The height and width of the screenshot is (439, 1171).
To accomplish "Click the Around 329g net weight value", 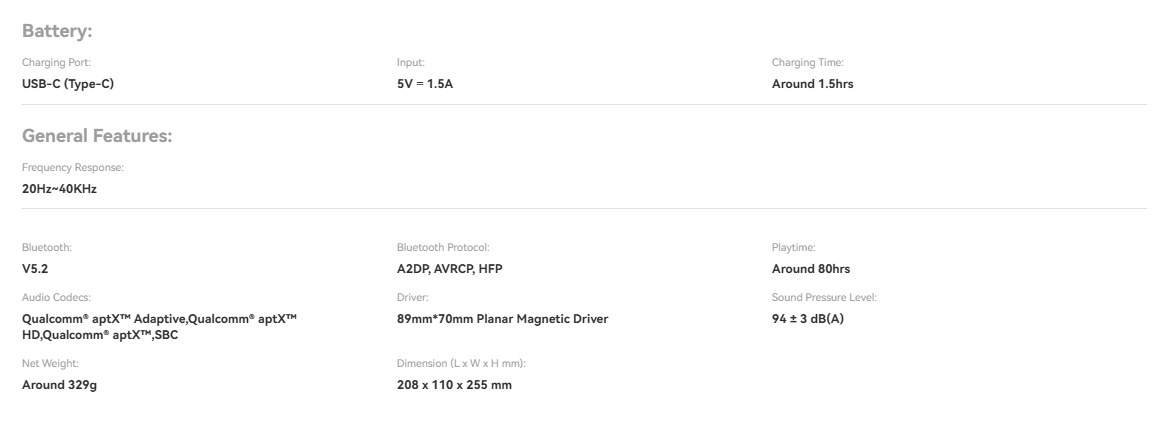I will click(59, 385).
